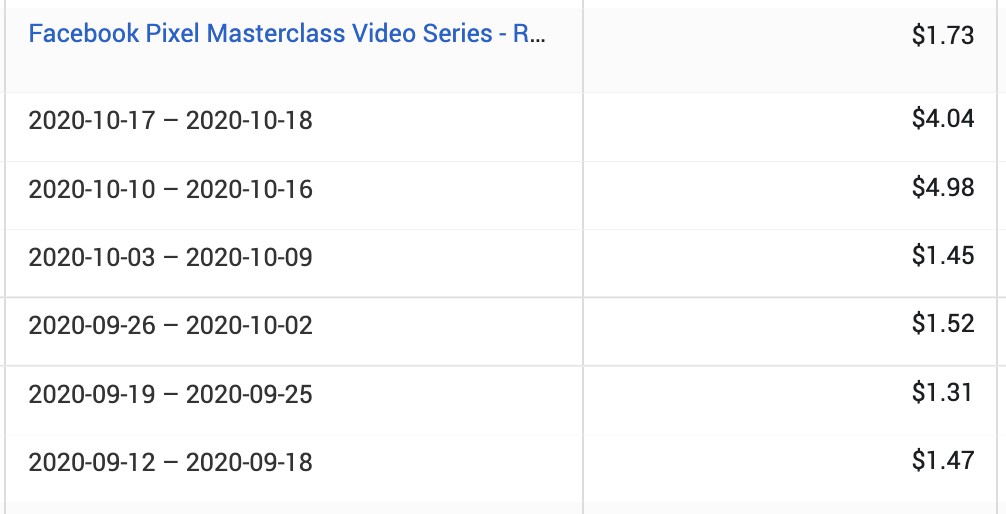This screenshot has width=1006, height=514.
Task: Click the $4.98 amount cell
Action: tap(942, 188)
